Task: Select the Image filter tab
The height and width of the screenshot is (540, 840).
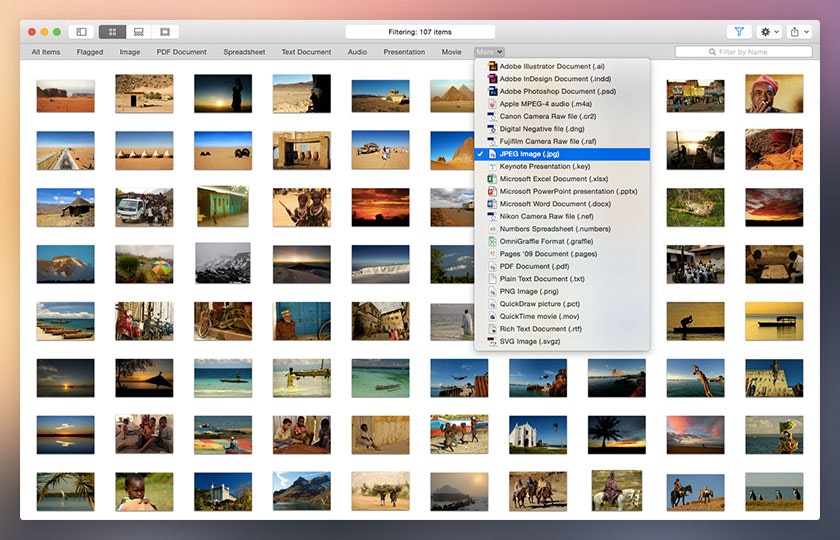Action: pos(130,52)
